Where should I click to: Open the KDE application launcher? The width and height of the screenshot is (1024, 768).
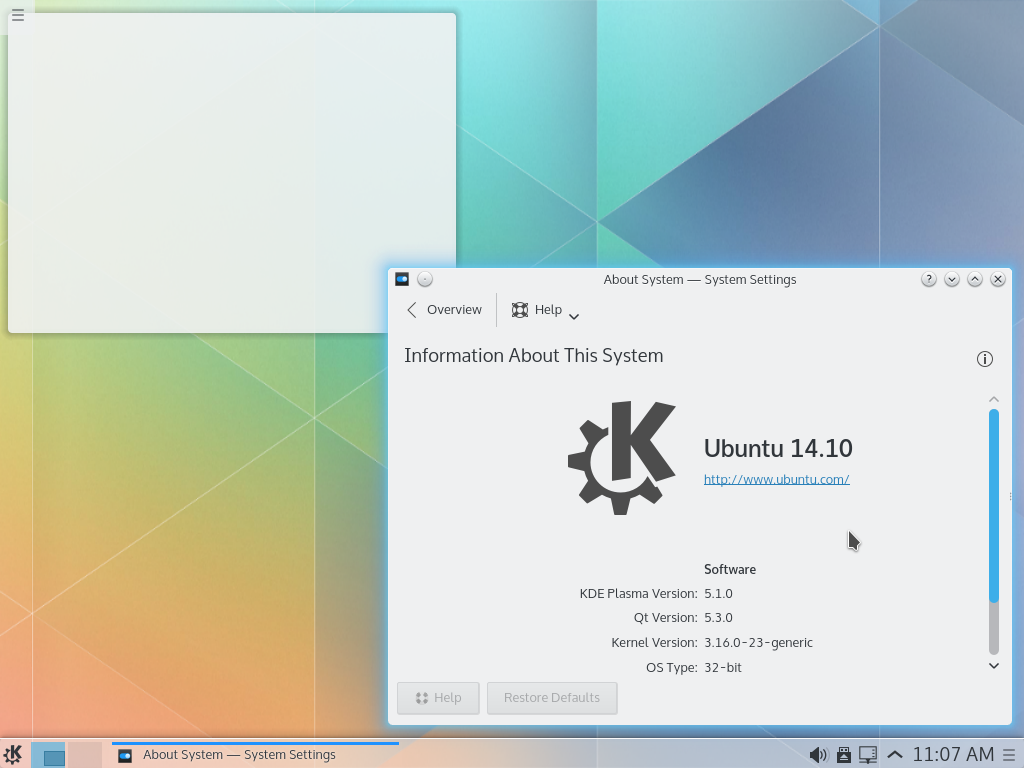13,754
